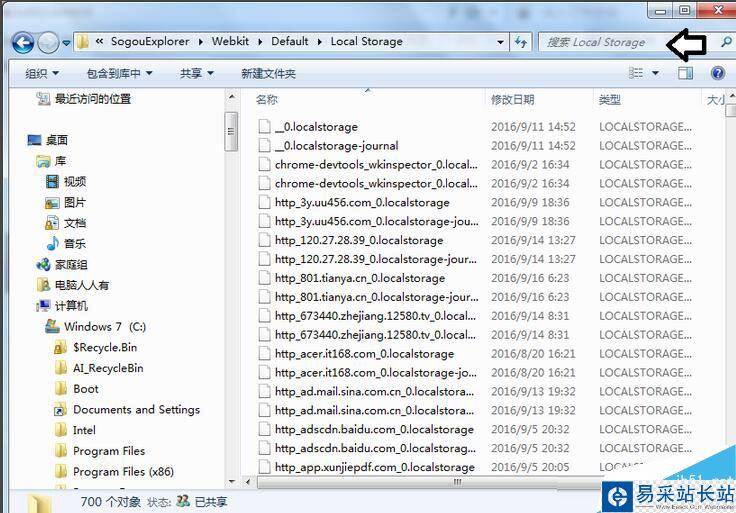The height and width of the screenshot is (513, 736).
Task: Select http_120.27.28.39_0.localstorage file icon
Action: (x=265, y=240)
